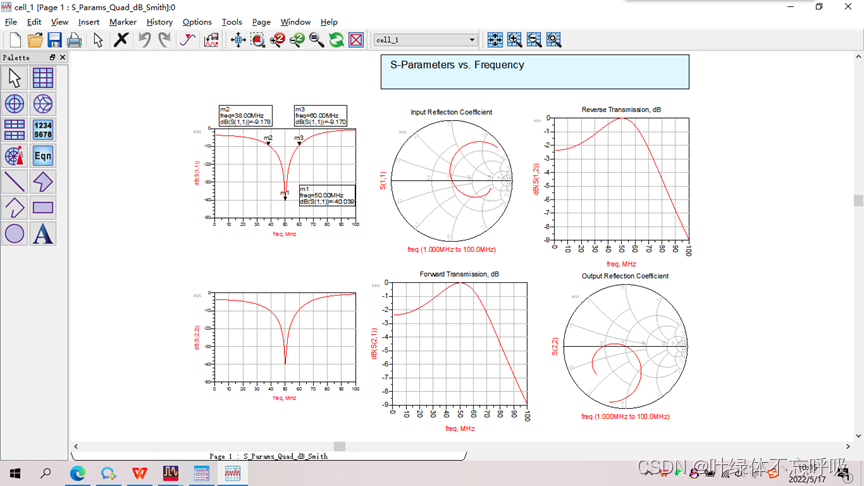
Task: Click the last plot zoom icon
Action: (554, 40)
